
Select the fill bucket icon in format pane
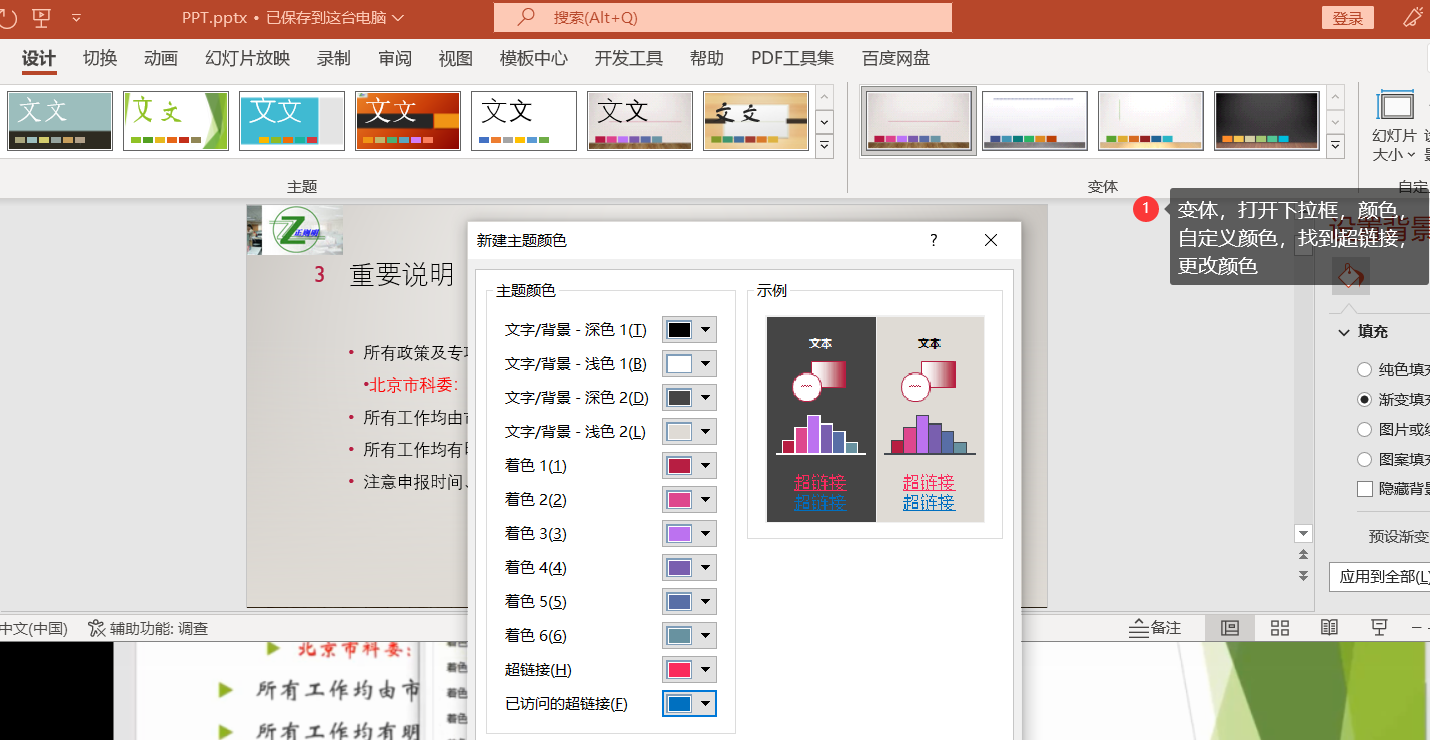click(1351, 275)
